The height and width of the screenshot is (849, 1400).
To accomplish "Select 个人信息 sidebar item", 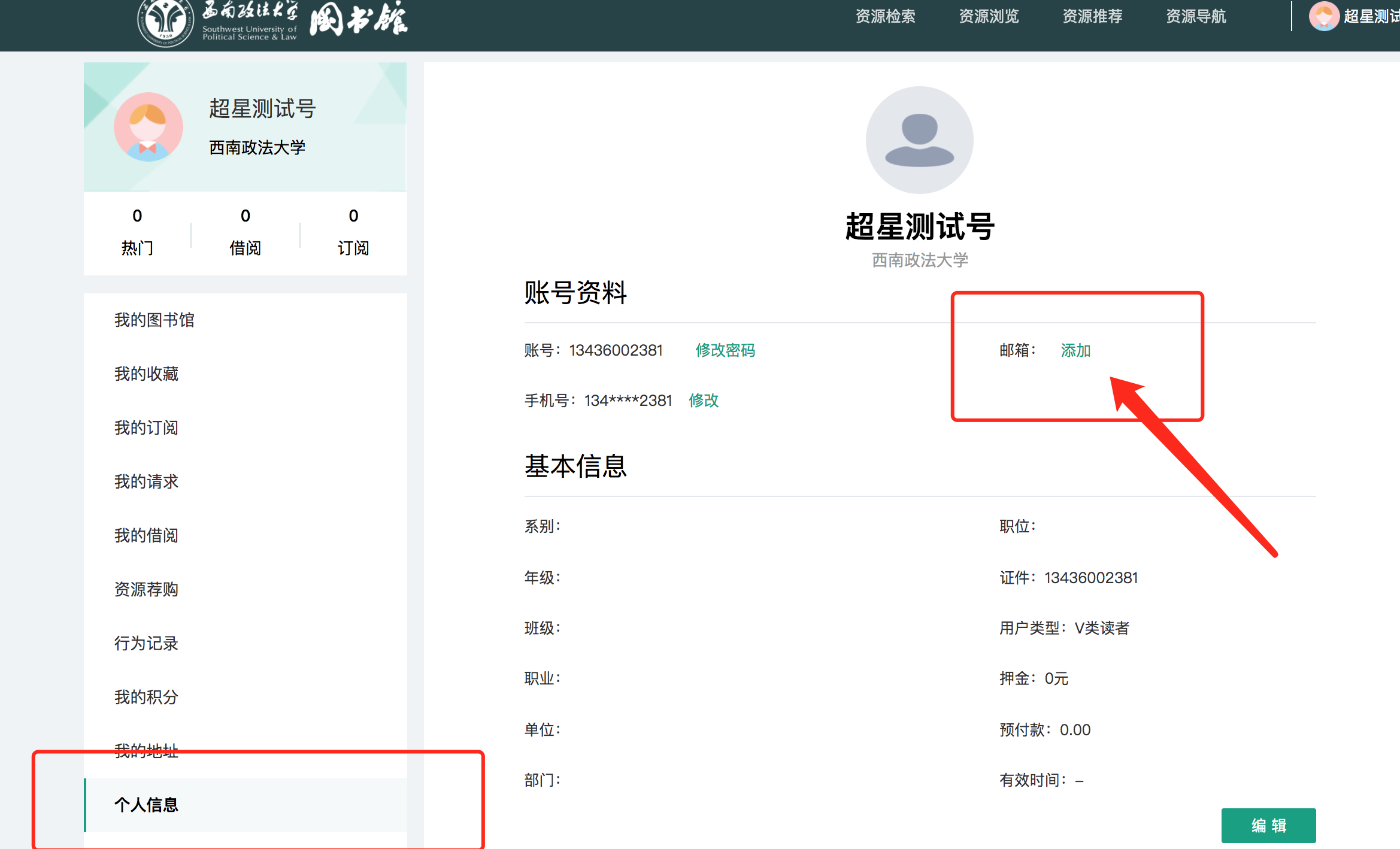I will (x=146, y=805).
